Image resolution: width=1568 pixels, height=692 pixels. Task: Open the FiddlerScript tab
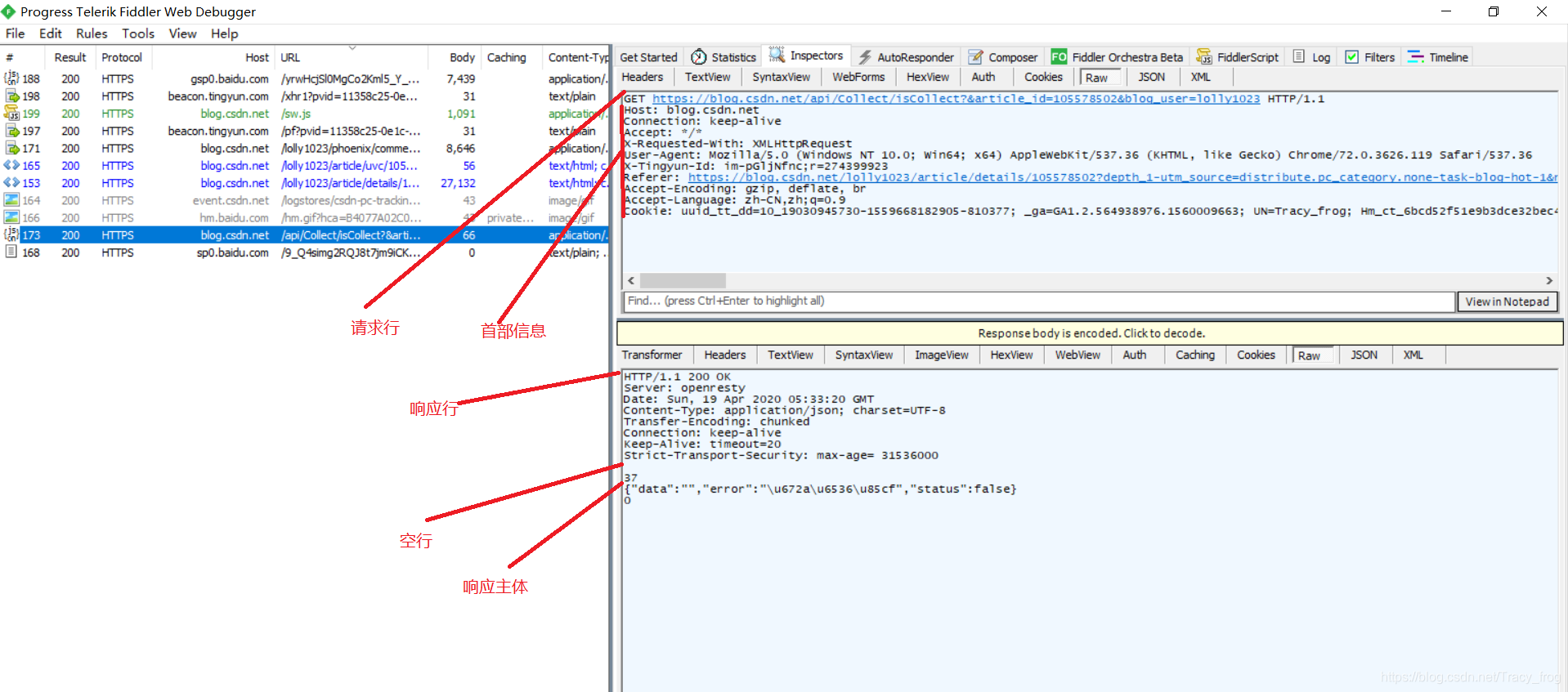click(x=1238, y=57)
